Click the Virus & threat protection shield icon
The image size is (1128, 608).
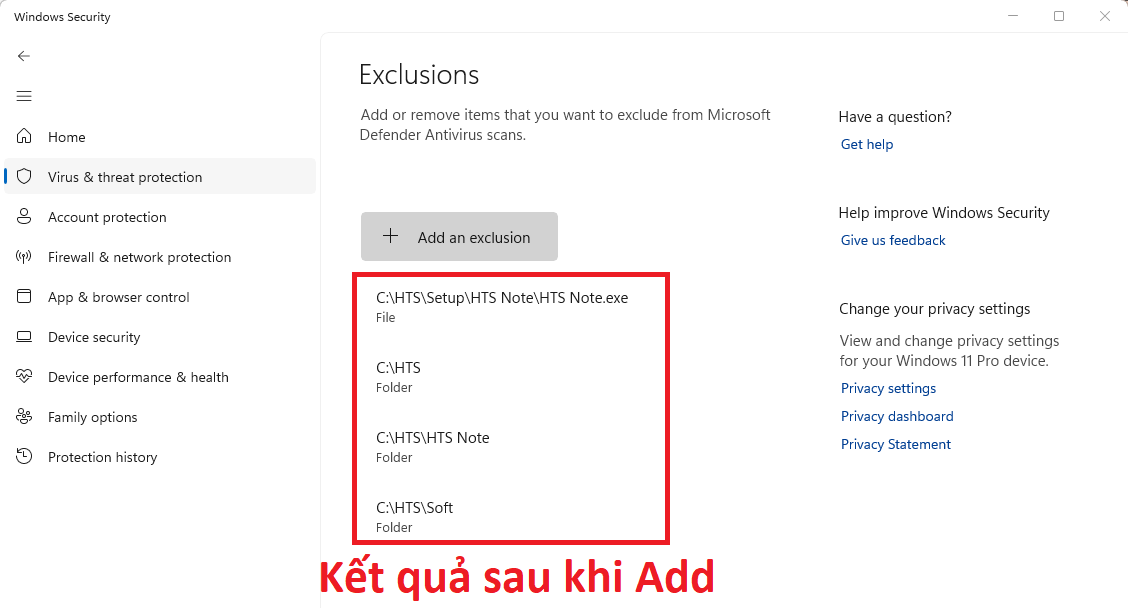tap(24, 176)
